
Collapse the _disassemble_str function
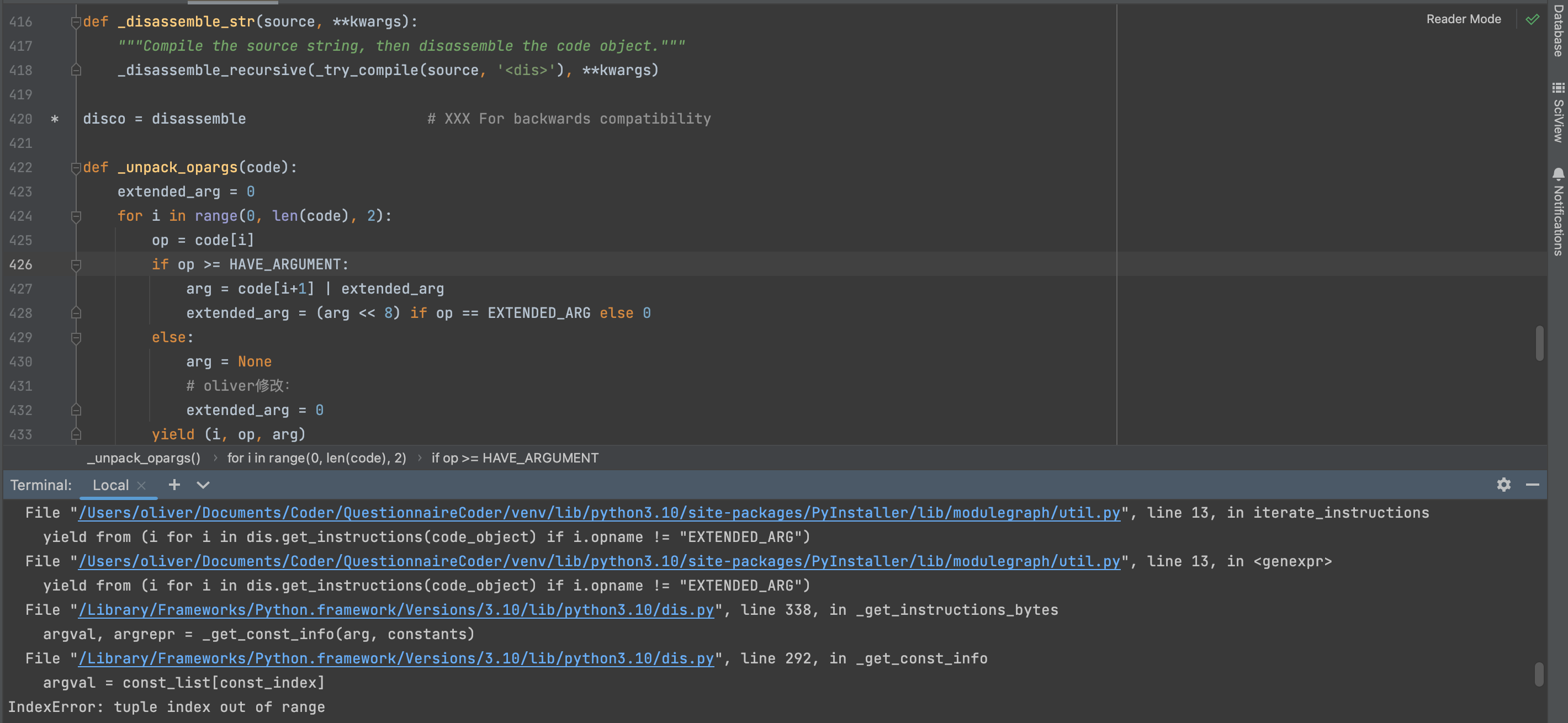(76, 22)
